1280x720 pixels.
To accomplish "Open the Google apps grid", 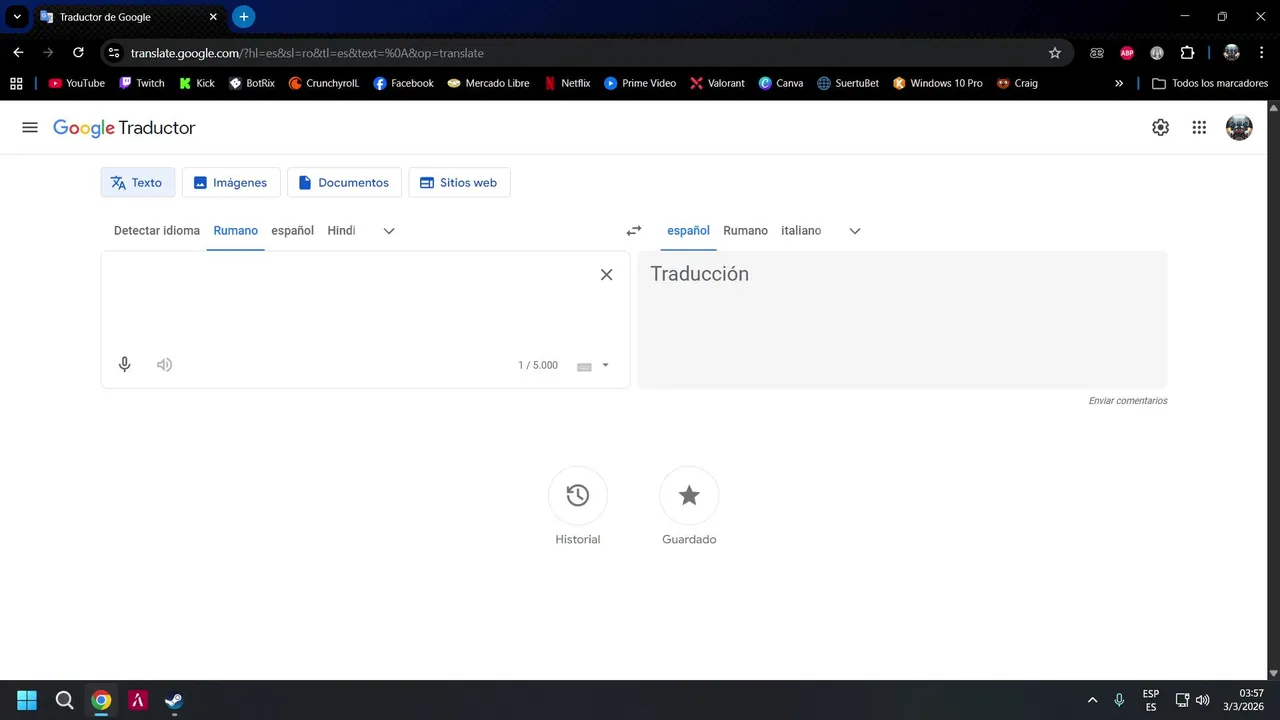I will pyautogui.click(x=1199, y=127).
